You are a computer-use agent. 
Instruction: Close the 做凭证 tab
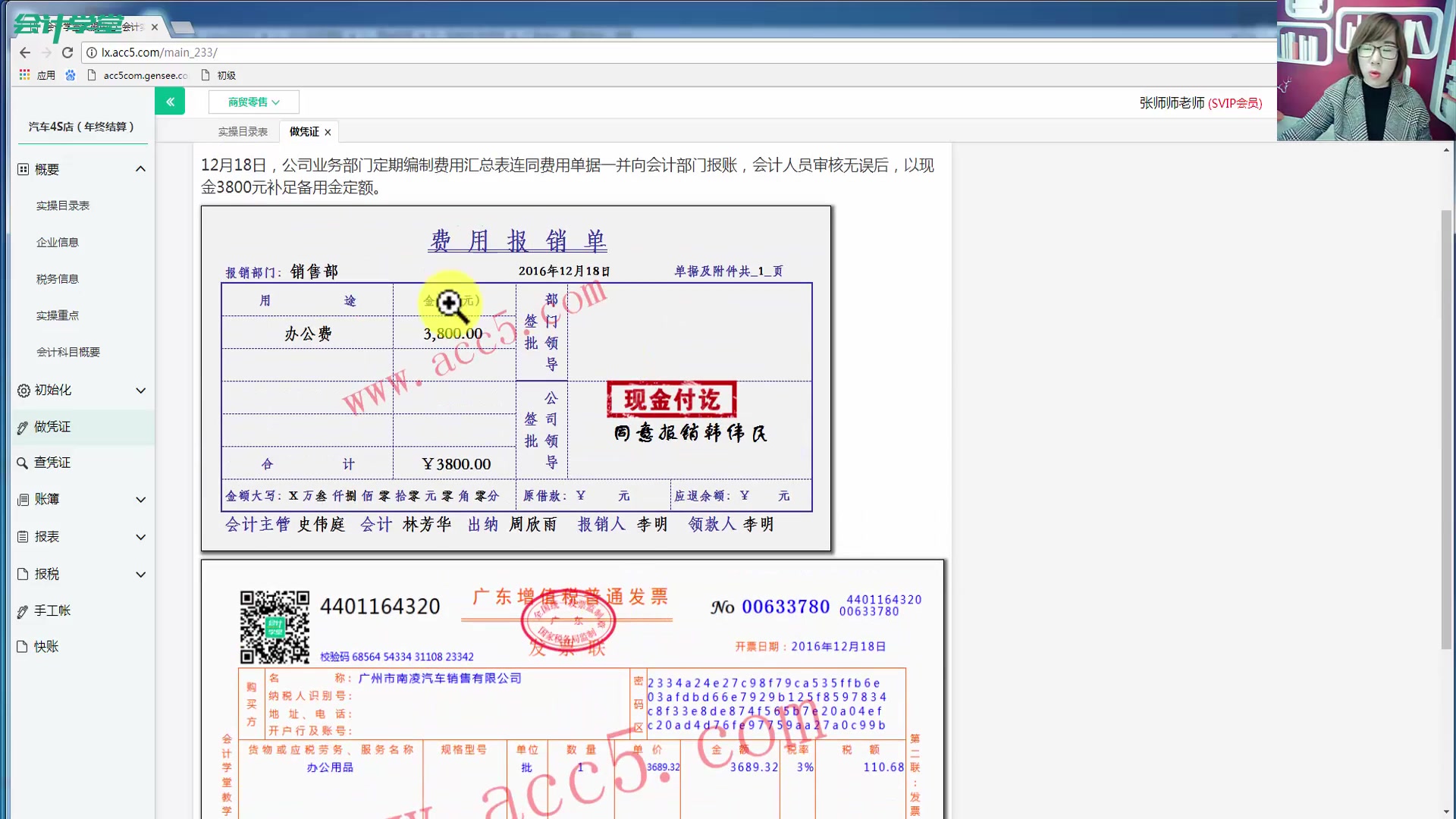pos(328,132)
